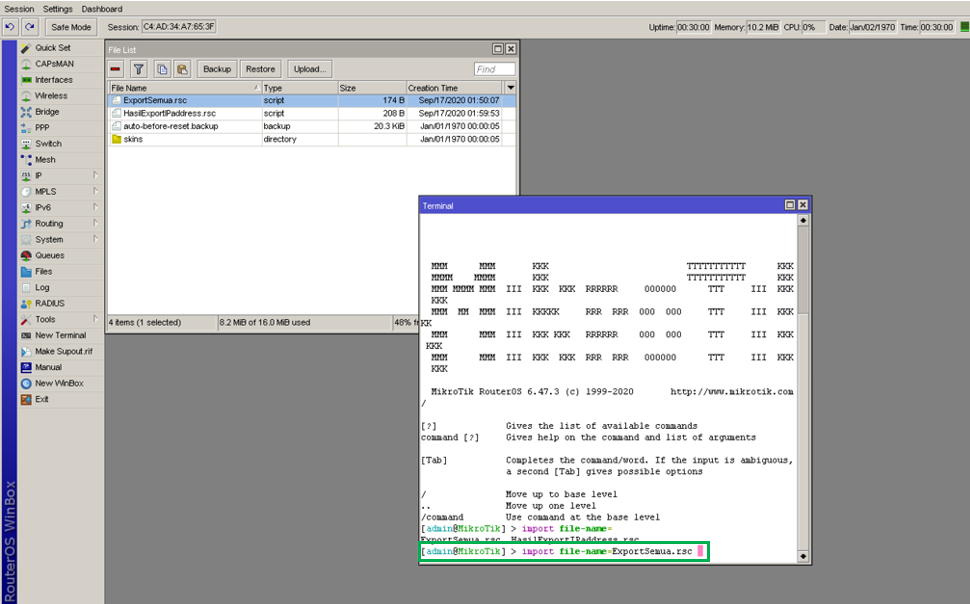Viewport: 970px width, 604px height.
Task: Click Exit in the sidebar
Action: tap(61, 399)
